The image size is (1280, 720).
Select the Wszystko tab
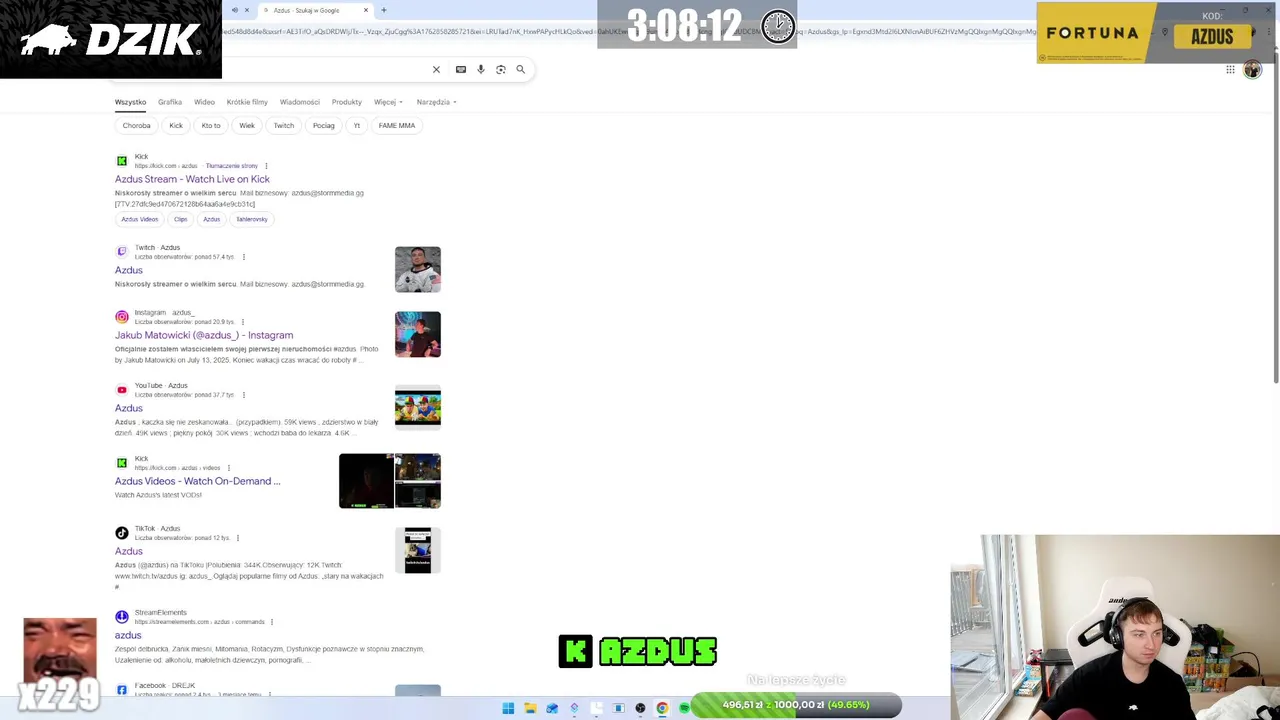[x=130, y=102]
